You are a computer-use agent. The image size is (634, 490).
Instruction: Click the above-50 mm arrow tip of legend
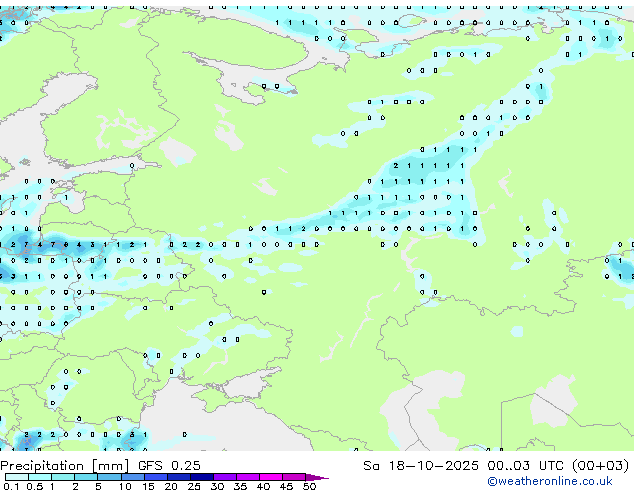pyautogui.click(x=317, y=477)
